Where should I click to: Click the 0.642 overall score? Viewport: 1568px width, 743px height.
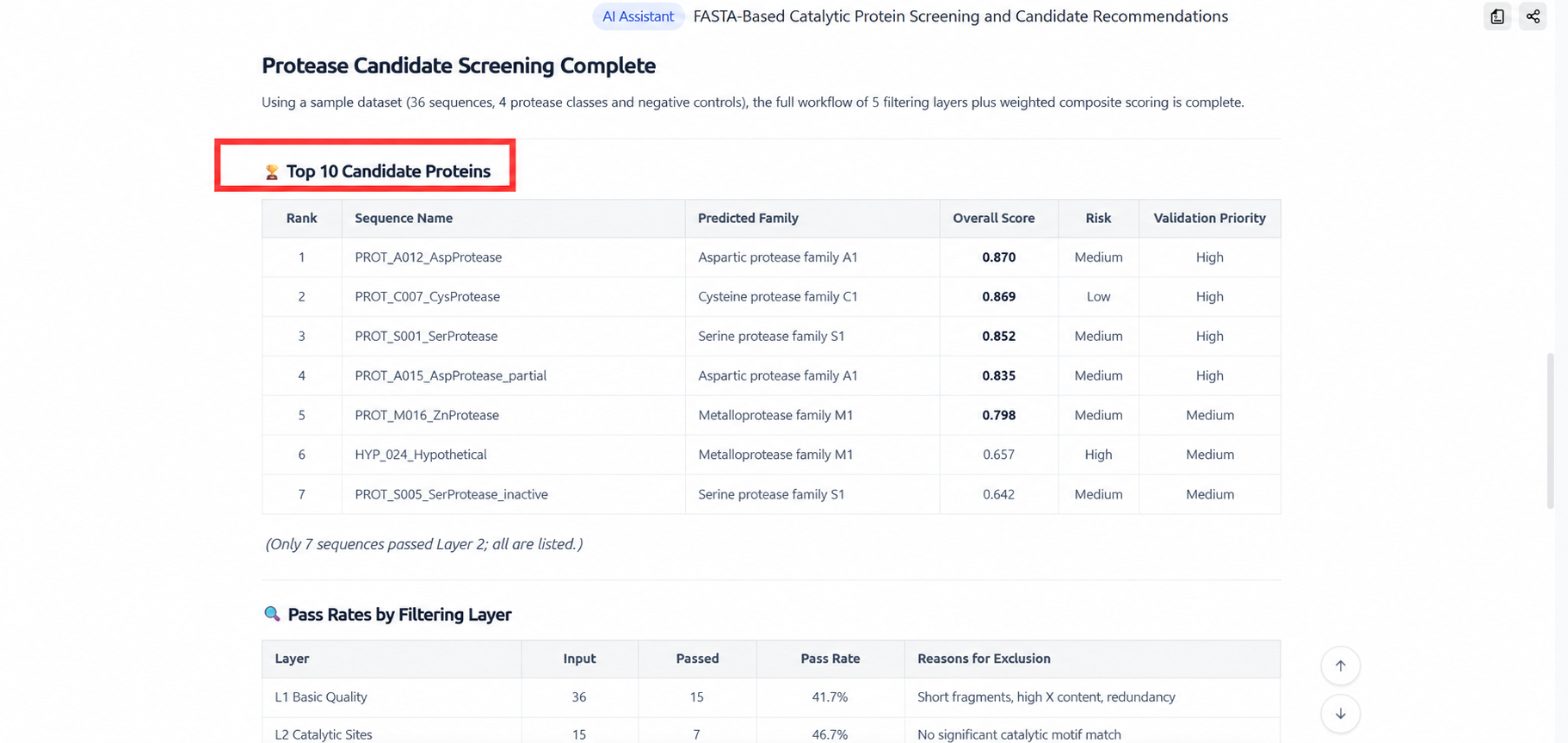tap(998, 495)
